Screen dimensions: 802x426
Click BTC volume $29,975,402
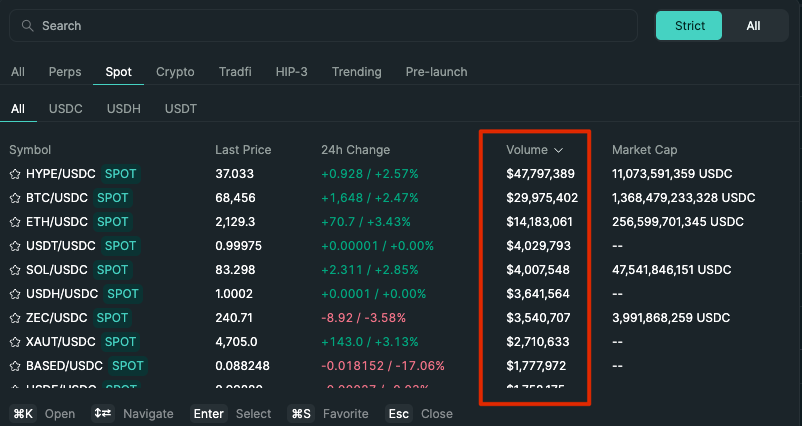542,198
